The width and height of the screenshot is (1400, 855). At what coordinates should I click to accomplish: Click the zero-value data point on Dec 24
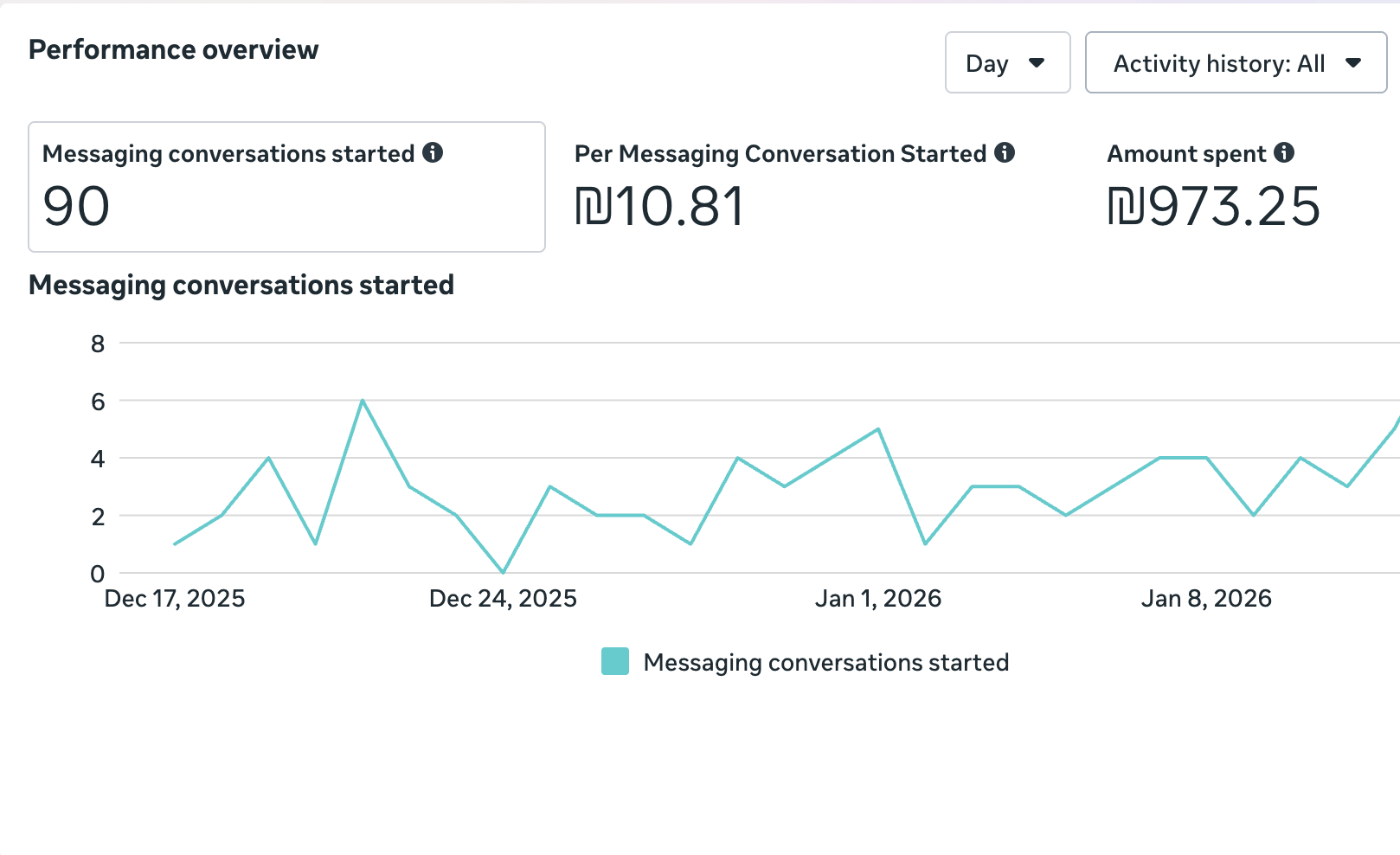pos(503,572)
